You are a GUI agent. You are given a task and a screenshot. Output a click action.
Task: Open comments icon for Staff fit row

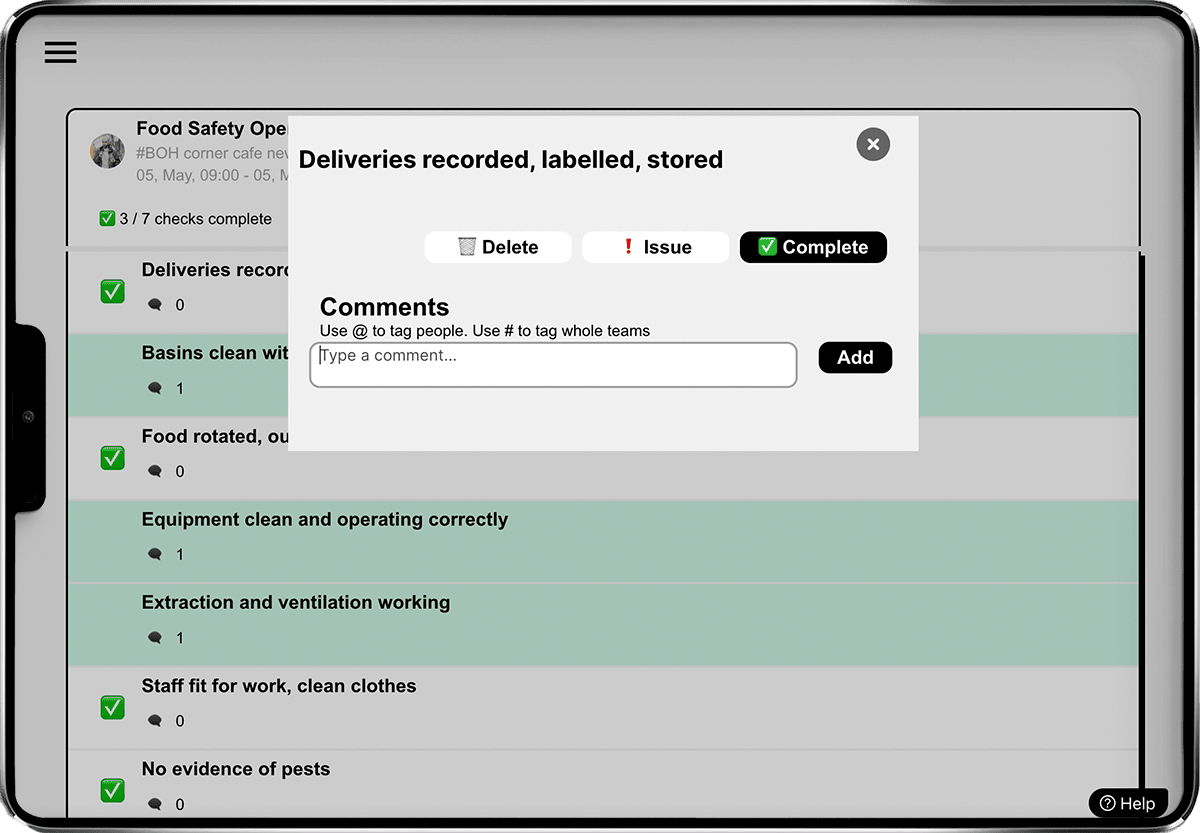point(155,721)
